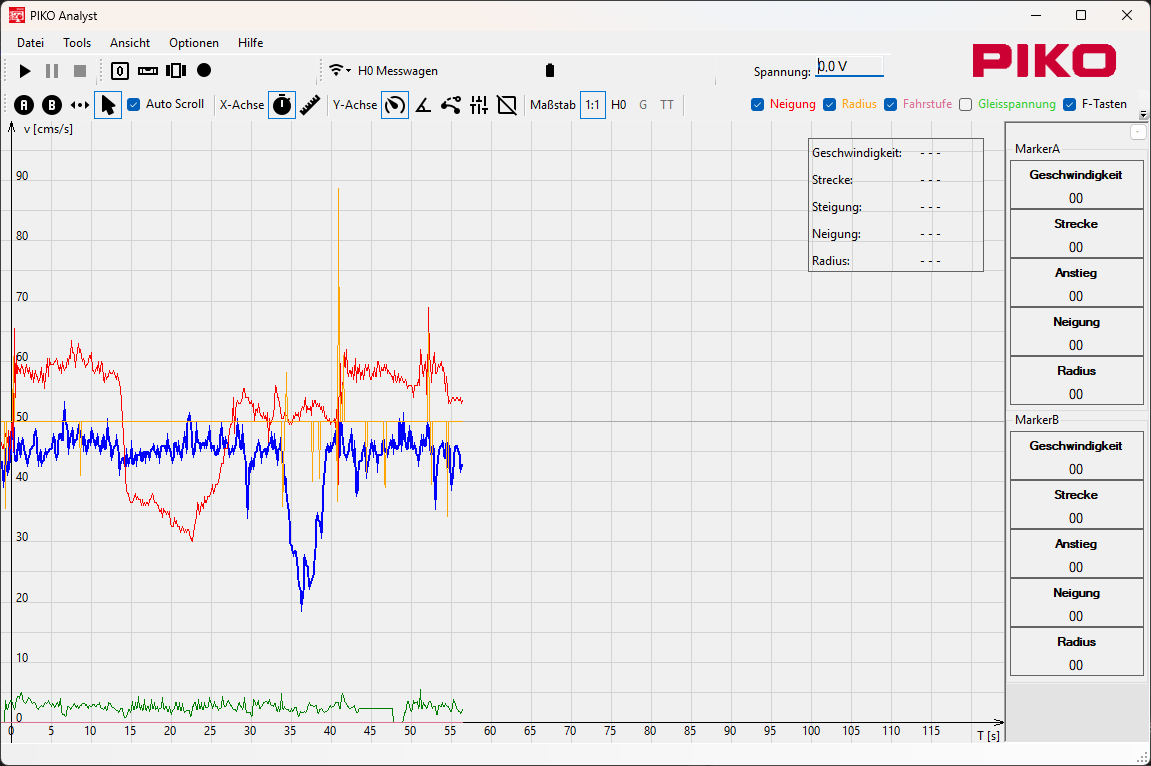
Task: Select the speedometer Y-axis icon
Action: click(395, 105)
